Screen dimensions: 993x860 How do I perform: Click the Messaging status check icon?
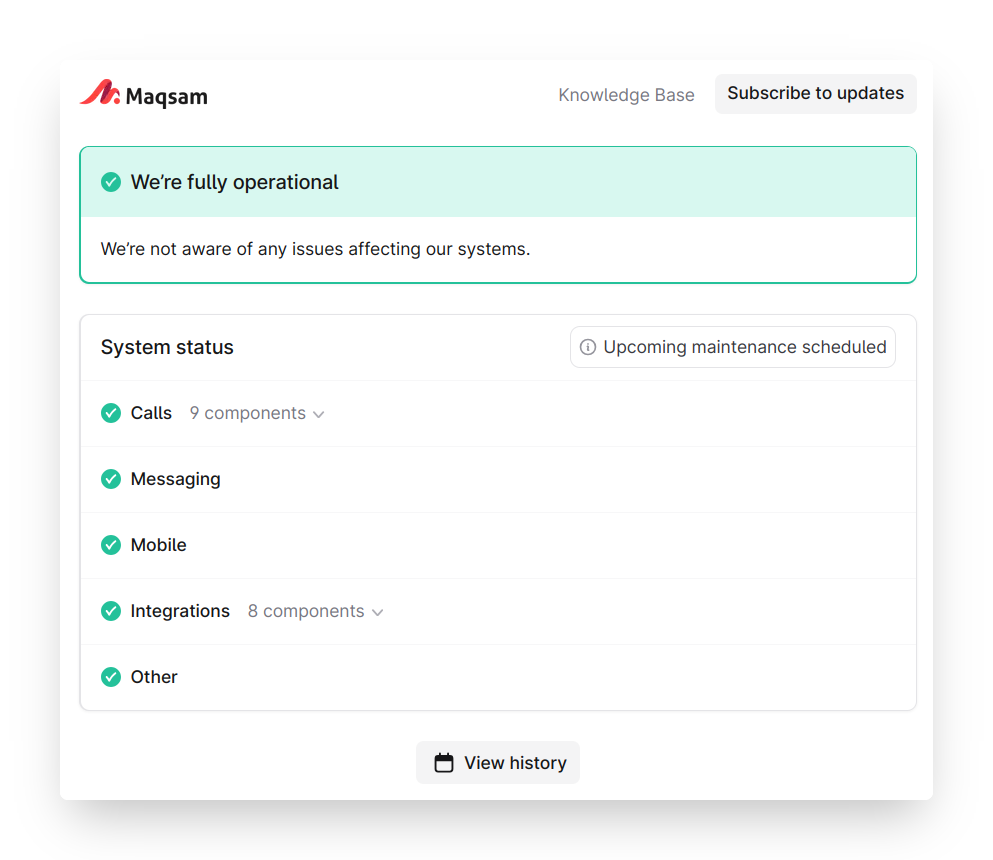point(111,479)
